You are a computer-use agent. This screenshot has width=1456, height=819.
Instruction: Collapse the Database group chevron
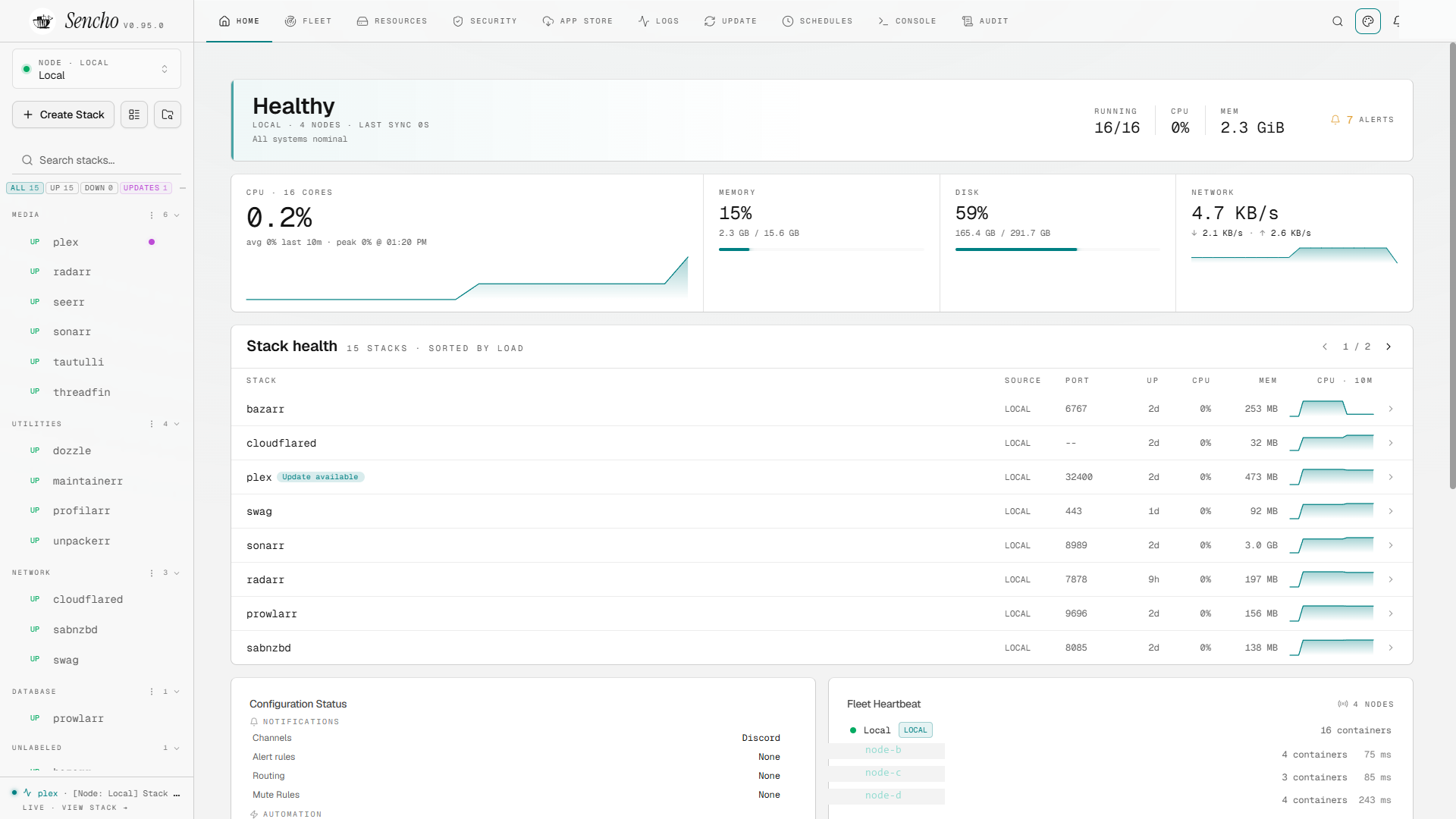click(x=177, y=692)
